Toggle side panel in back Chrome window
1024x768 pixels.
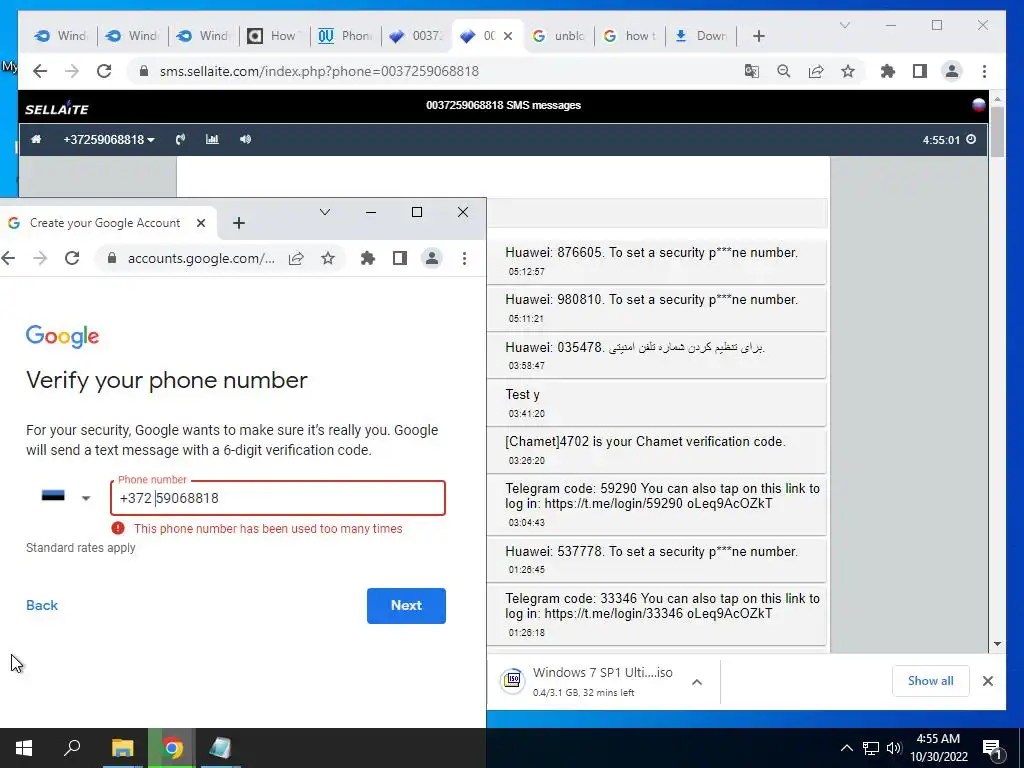click(x=920, y=71)
